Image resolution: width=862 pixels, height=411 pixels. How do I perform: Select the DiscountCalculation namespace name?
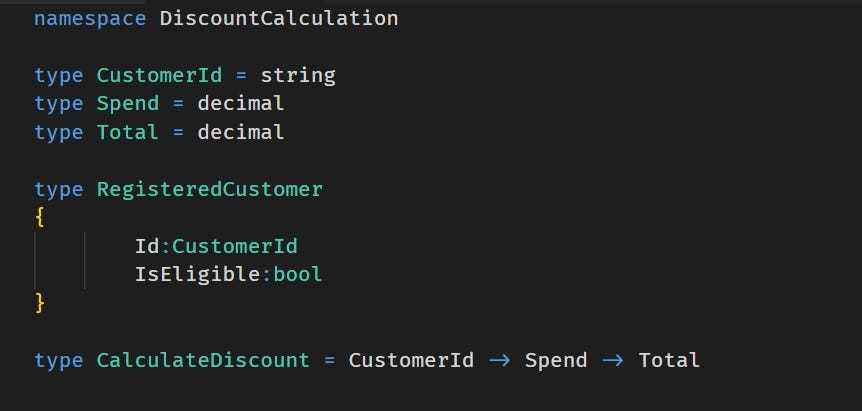[x=279, y=18]
